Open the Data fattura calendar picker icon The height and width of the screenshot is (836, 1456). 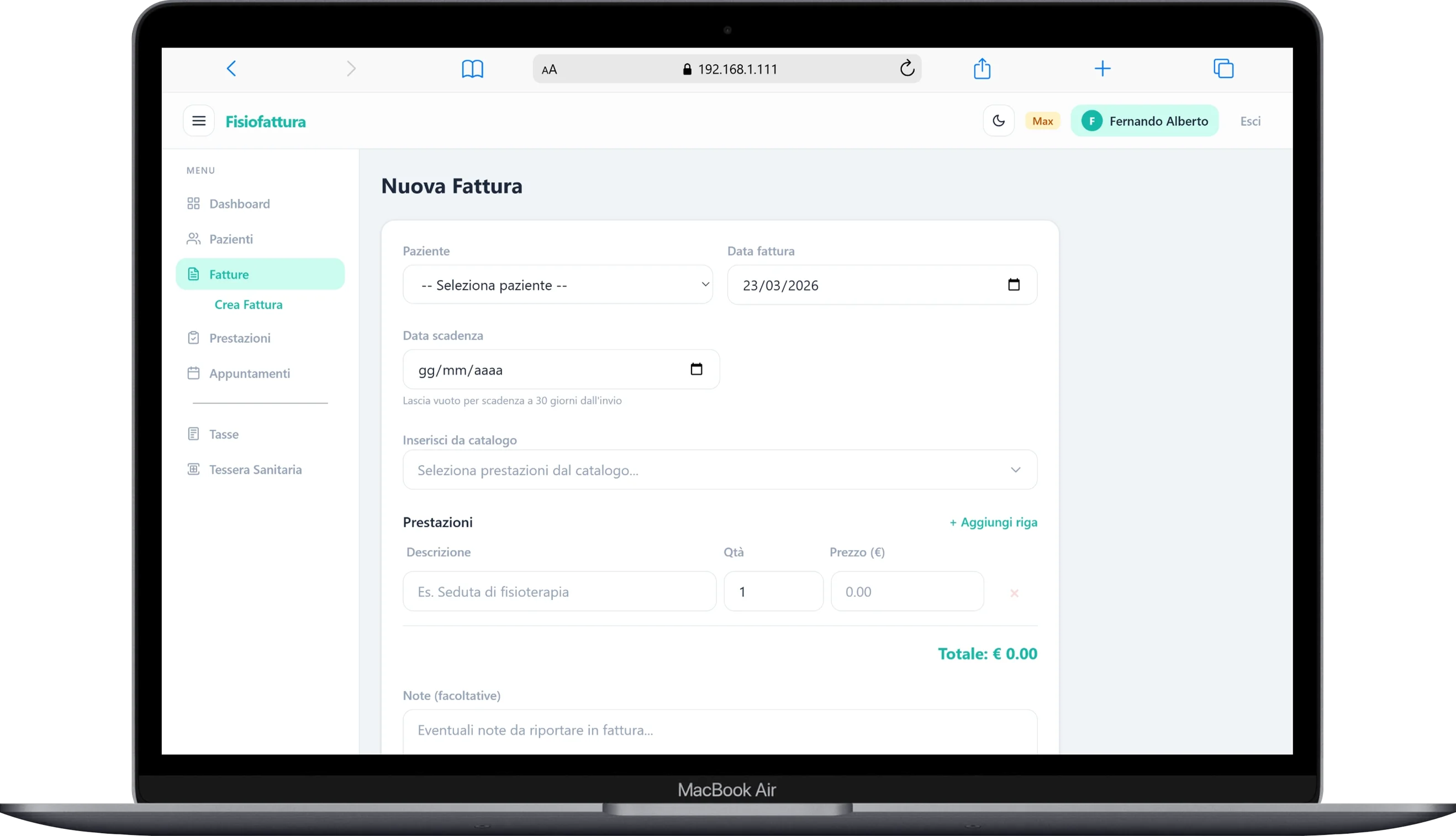(x=1014, y=285)
